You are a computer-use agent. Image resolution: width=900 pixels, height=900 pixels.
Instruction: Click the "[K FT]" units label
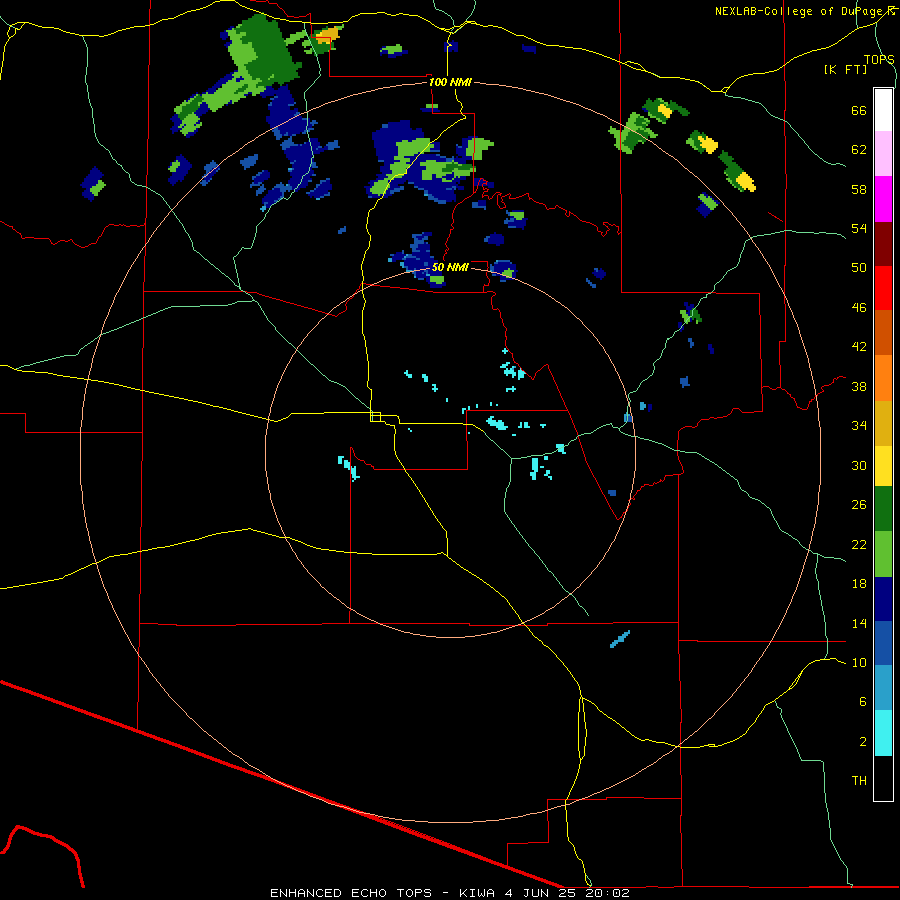click(x=845, y=69)
